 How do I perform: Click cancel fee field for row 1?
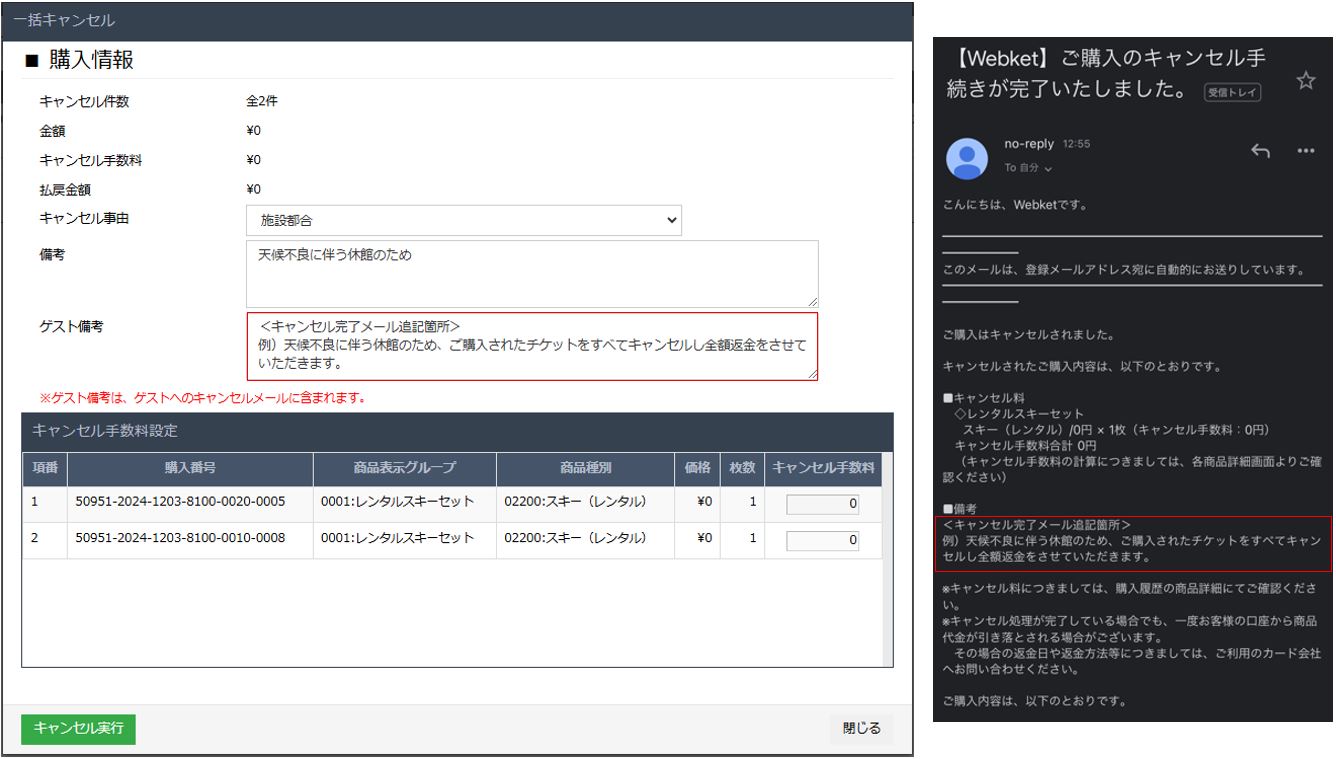click(x=822, y=504)
